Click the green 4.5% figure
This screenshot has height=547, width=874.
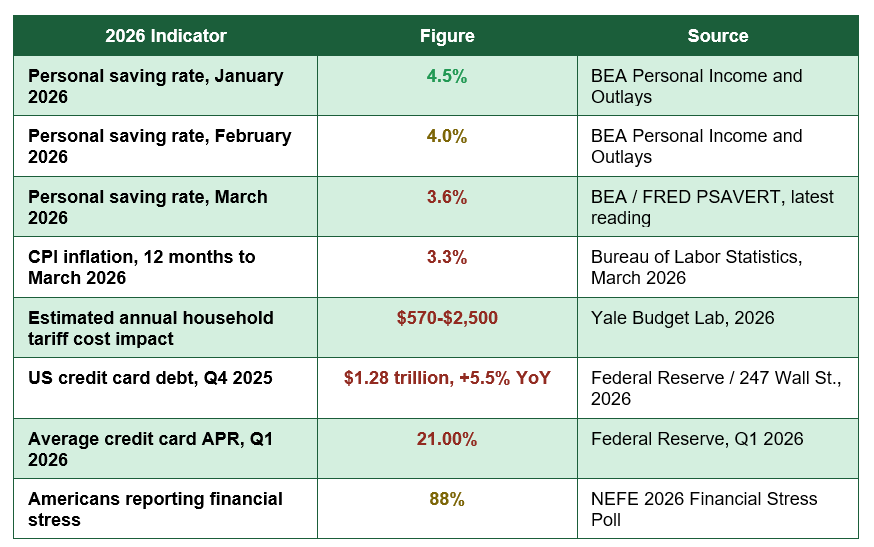(447, 76)
